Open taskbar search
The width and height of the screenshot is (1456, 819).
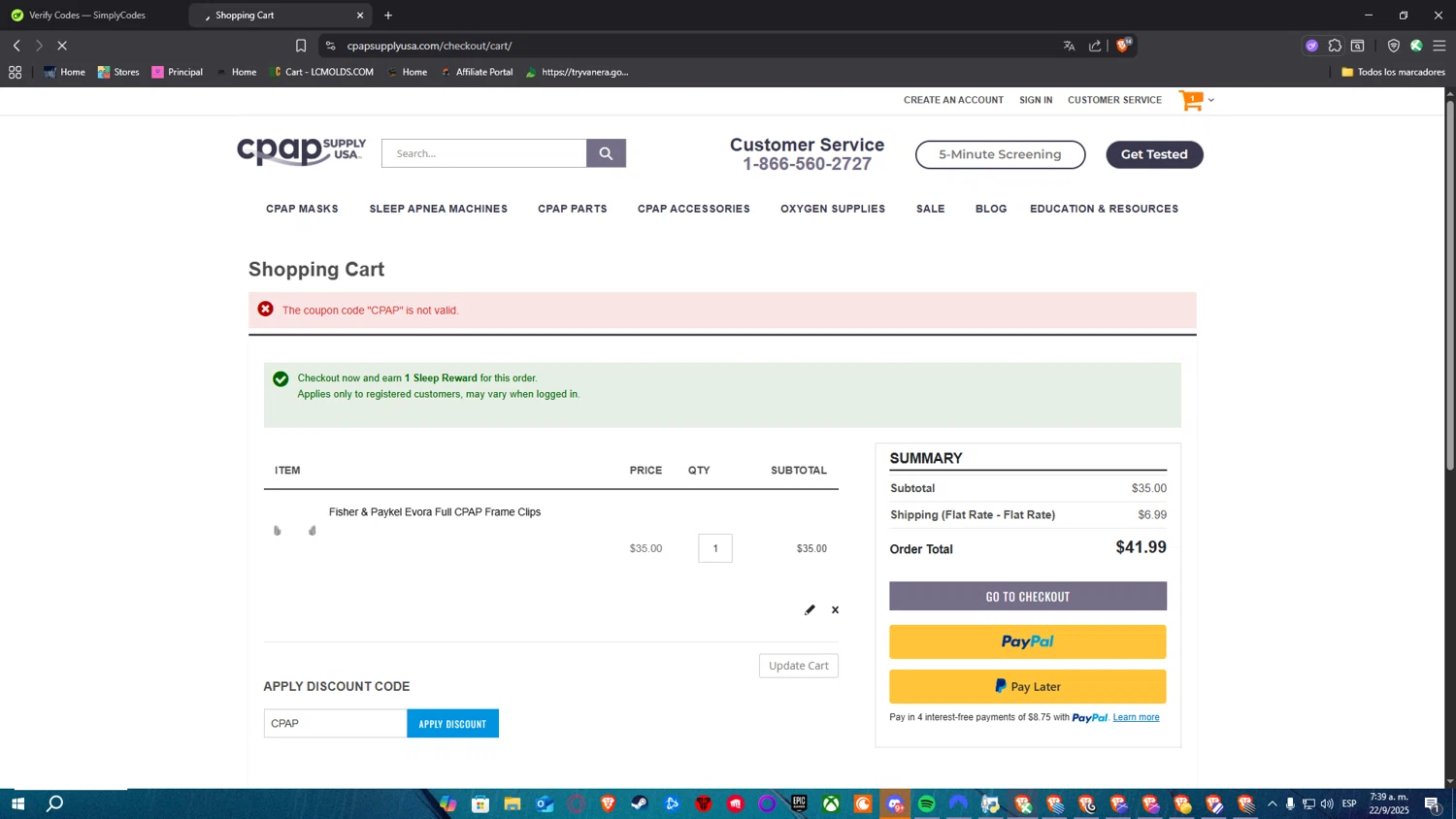click(x=55, y=803)
